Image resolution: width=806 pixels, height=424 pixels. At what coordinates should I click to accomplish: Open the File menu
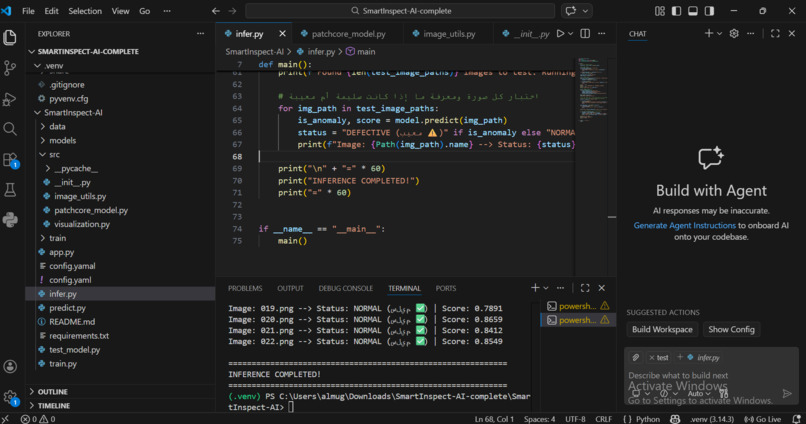coord(28,11)
